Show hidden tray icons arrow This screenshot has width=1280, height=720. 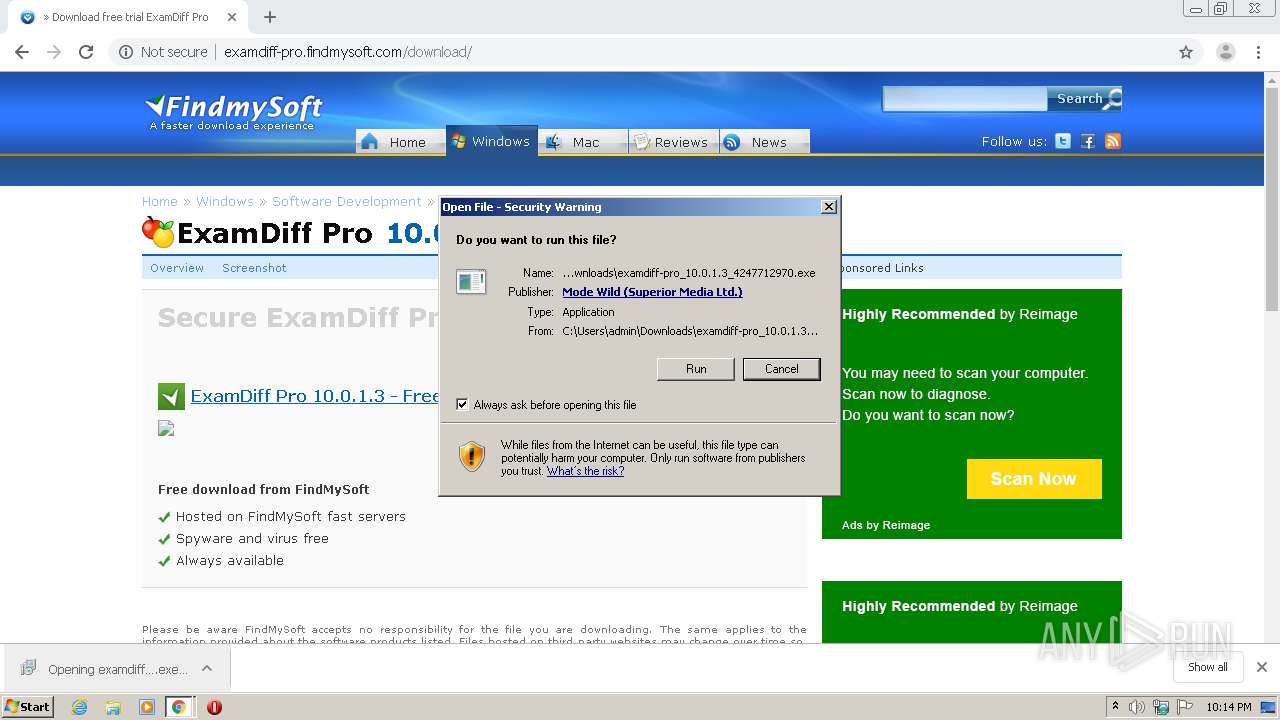point(1115,707)
